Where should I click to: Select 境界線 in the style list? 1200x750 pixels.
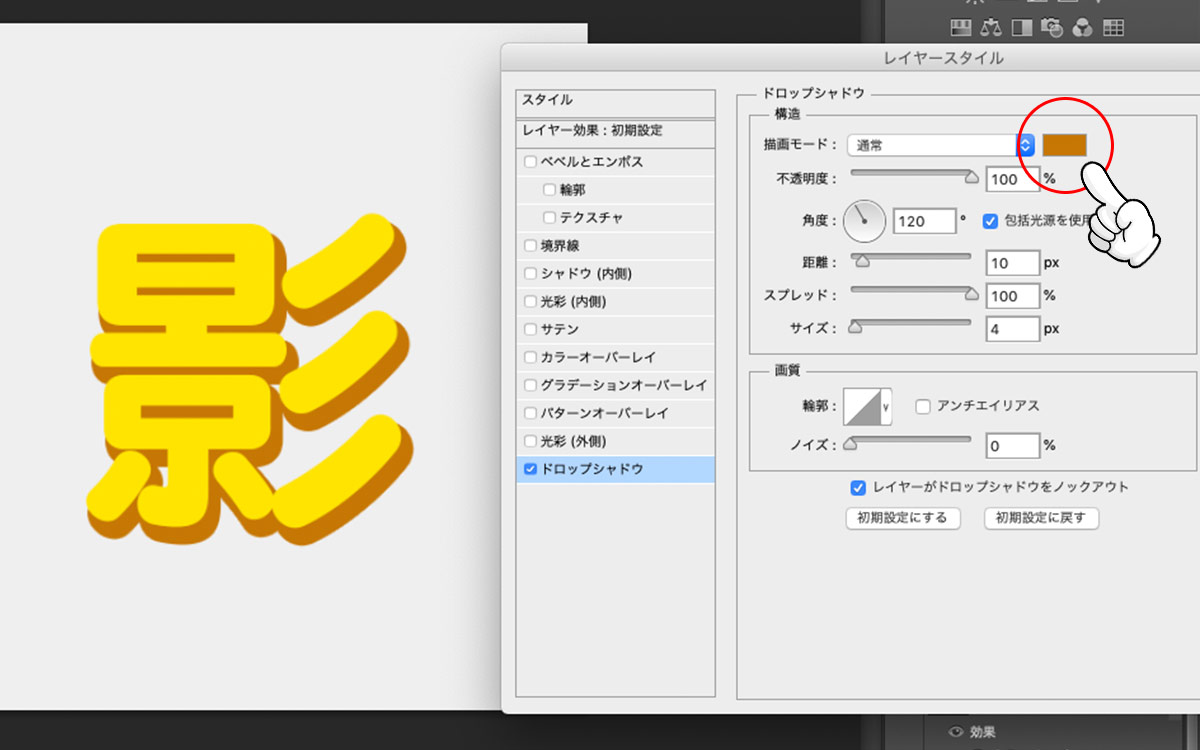click(x=561, y=245)
